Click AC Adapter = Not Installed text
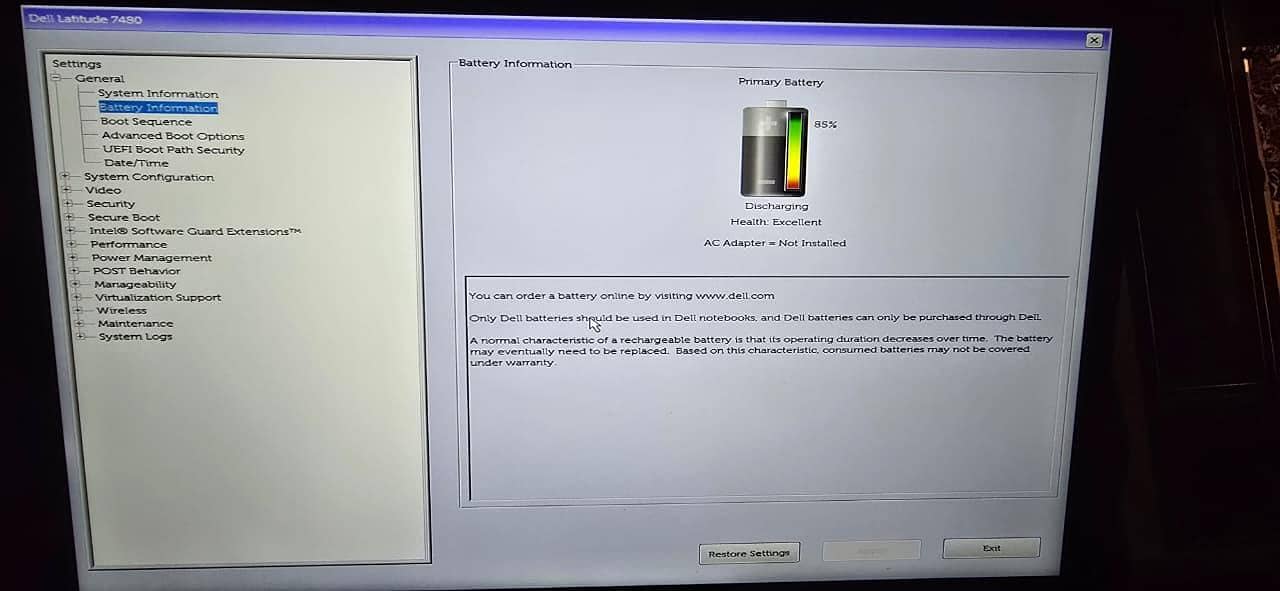The width and height of the screenshot is (1280, 591). pyautogui.click(x=775, y=243)
